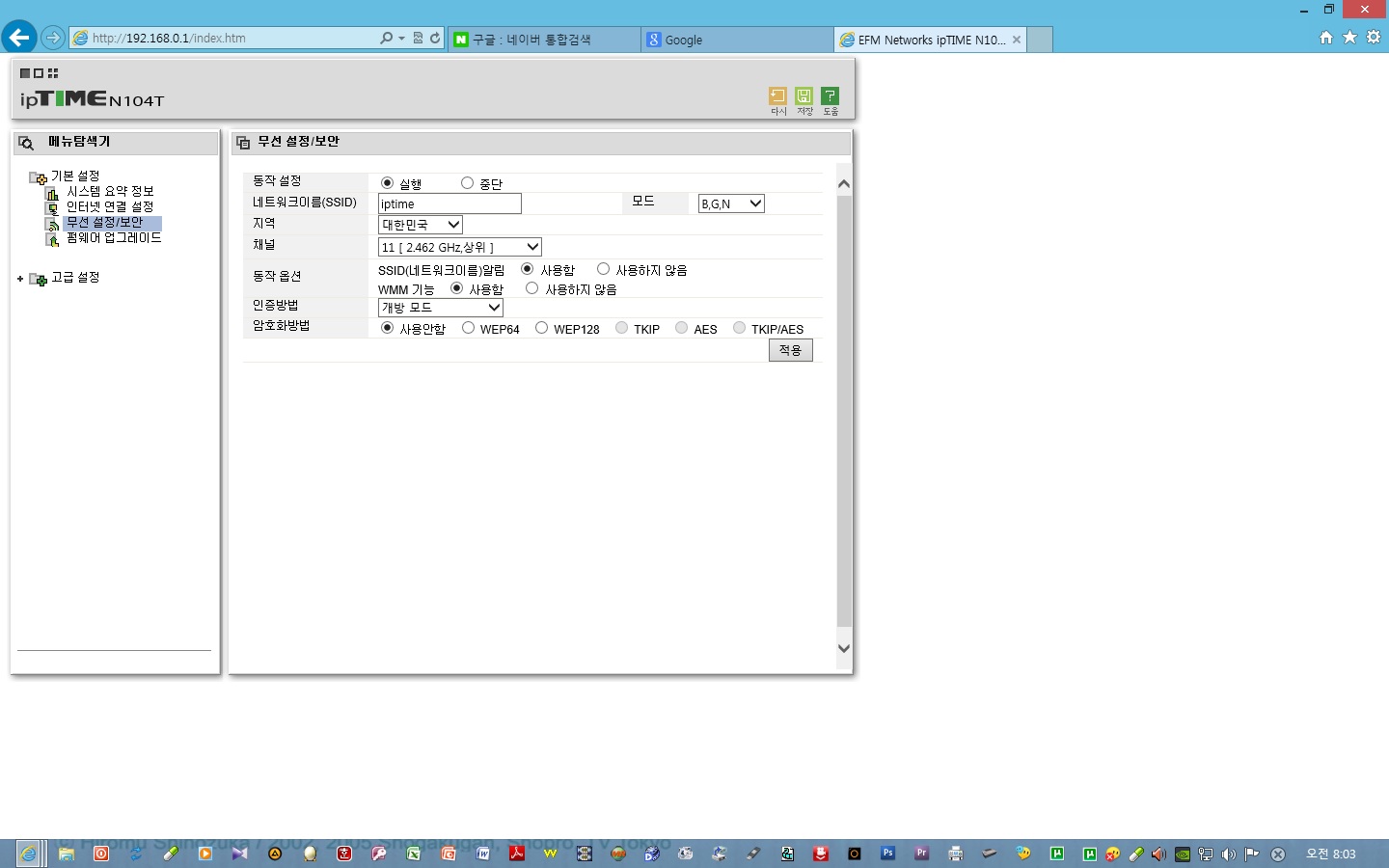
Task: Open 인터넷 연결 설정 in the menu tree
Action: pyautogui.click(x=110, y=206)
